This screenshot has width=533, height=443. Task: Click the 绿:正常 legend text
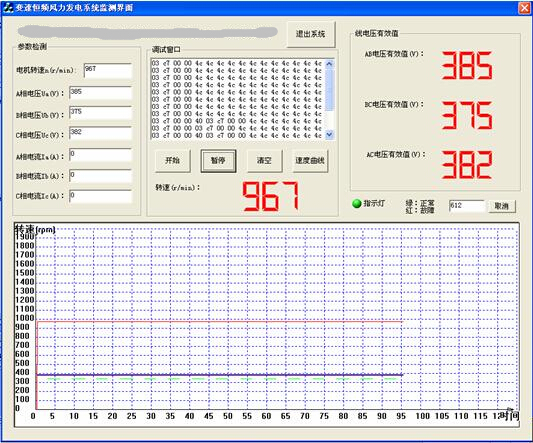pos(420,203)
